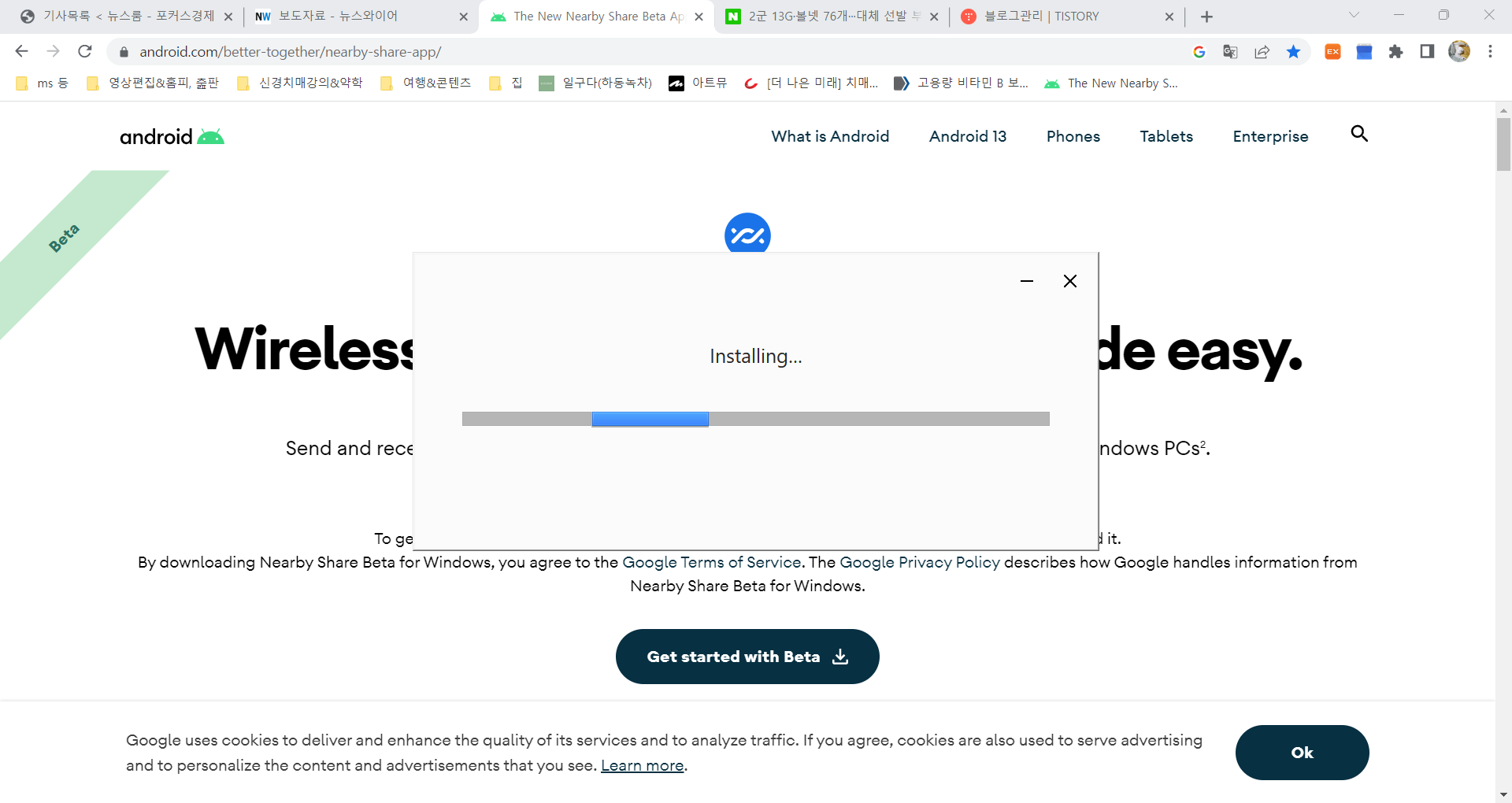
Task: Click the installing progress bar
Action: tap(756, 419)
